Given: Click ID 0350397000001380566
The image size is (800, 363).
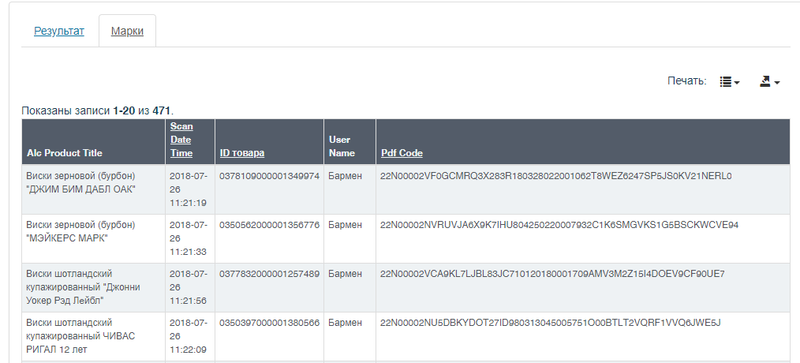Looking at the screenshot, I should tap(269, 323).
